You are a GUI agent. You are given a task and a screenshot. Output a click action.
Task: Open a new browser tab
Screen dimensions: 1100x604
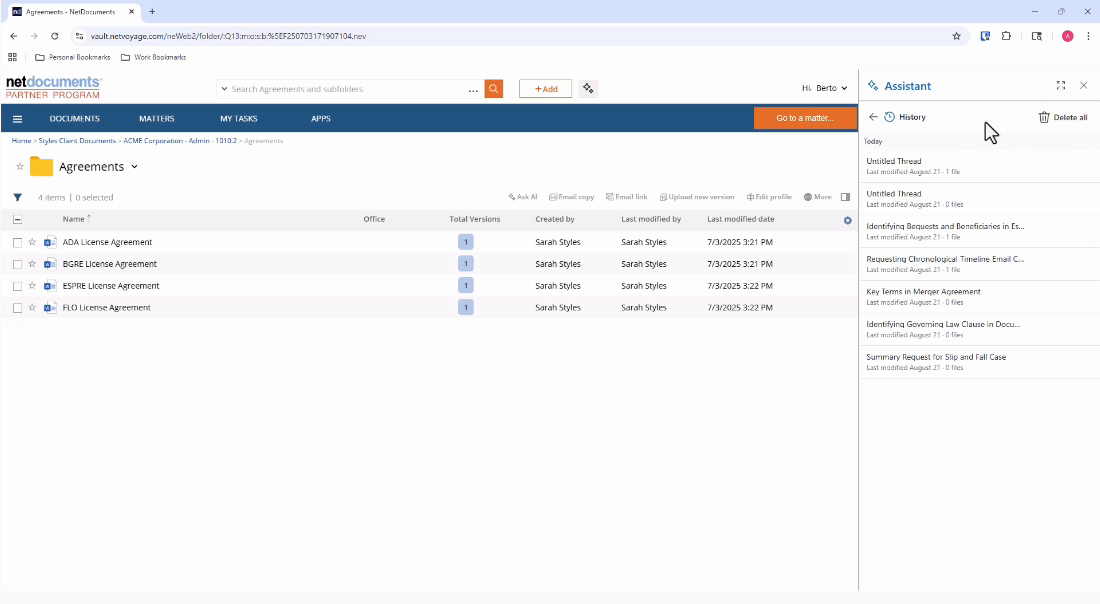[x=152, y=12]
